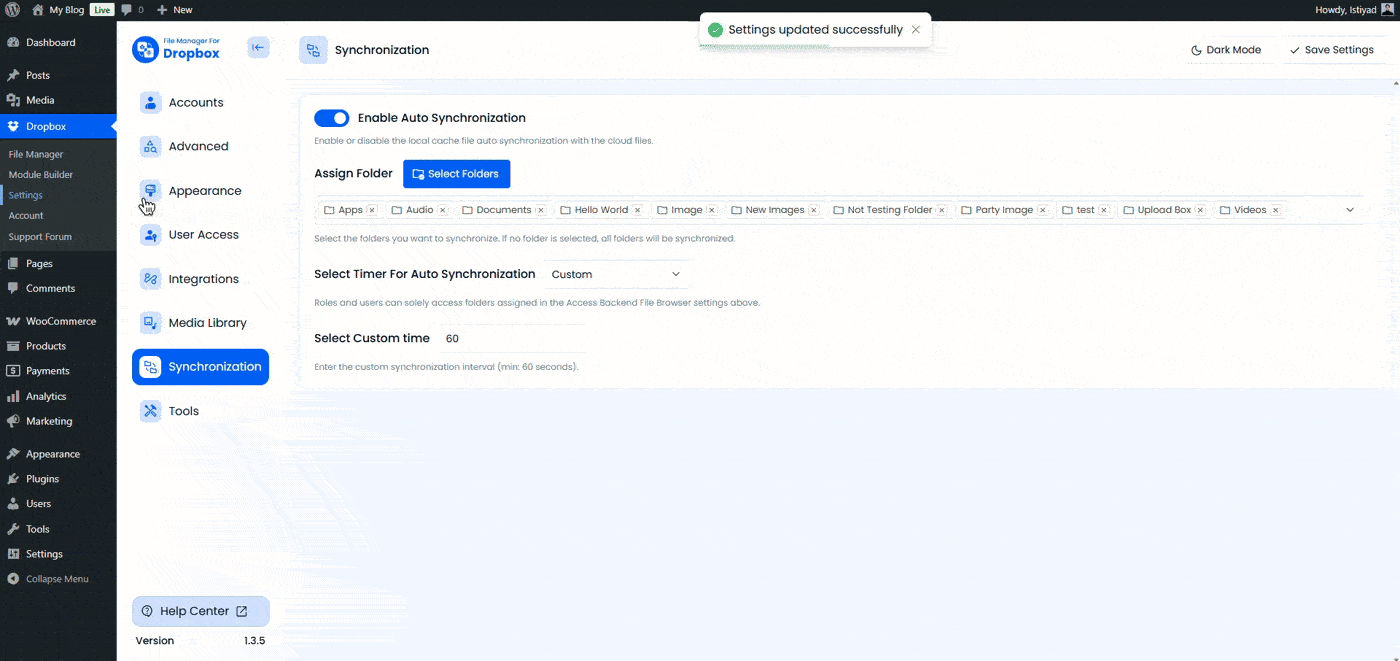Select the Advanced settings icon

(150, 146)
